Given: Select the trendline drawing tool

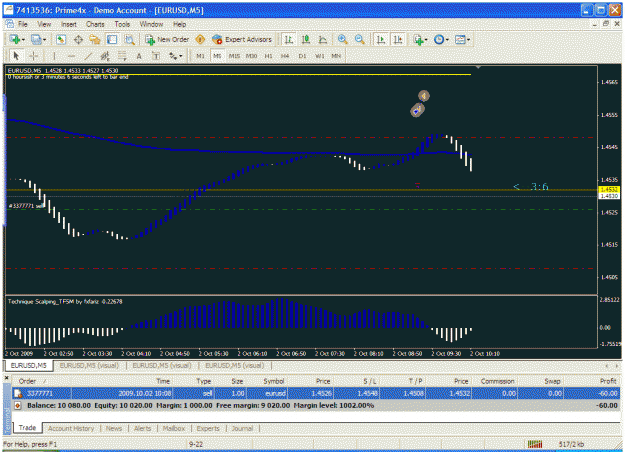Looking at the screenshot, I should pos(88,56).
